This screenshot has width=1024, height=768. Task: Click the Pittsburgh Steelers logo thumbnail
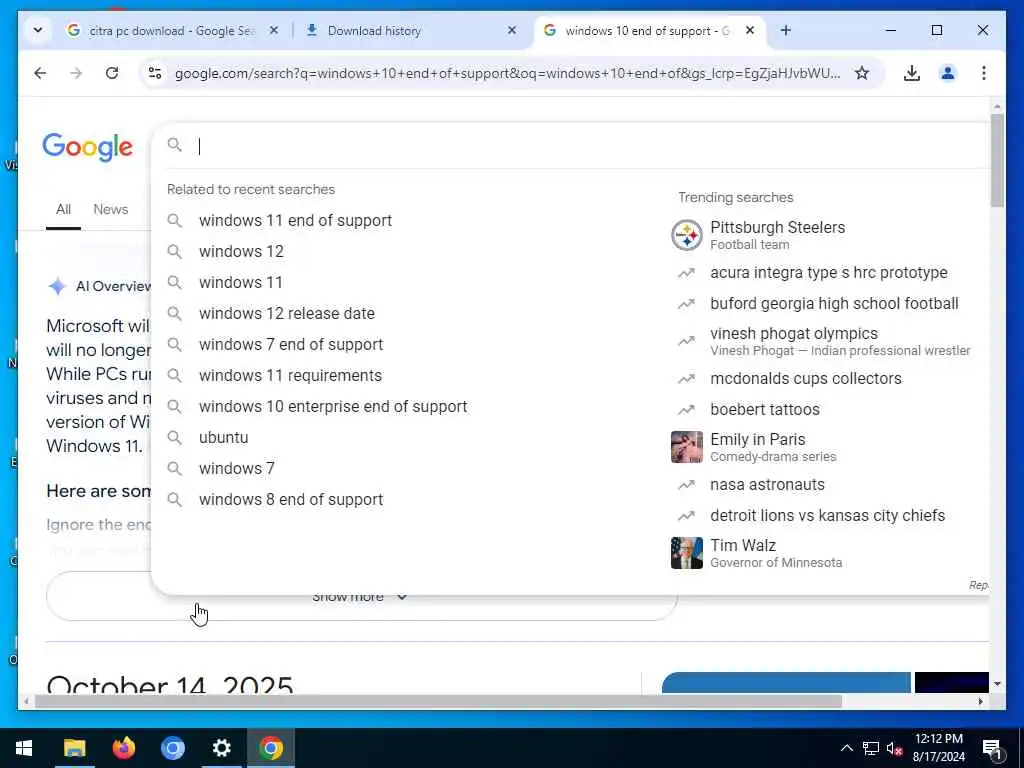click(x=687, y=235)
